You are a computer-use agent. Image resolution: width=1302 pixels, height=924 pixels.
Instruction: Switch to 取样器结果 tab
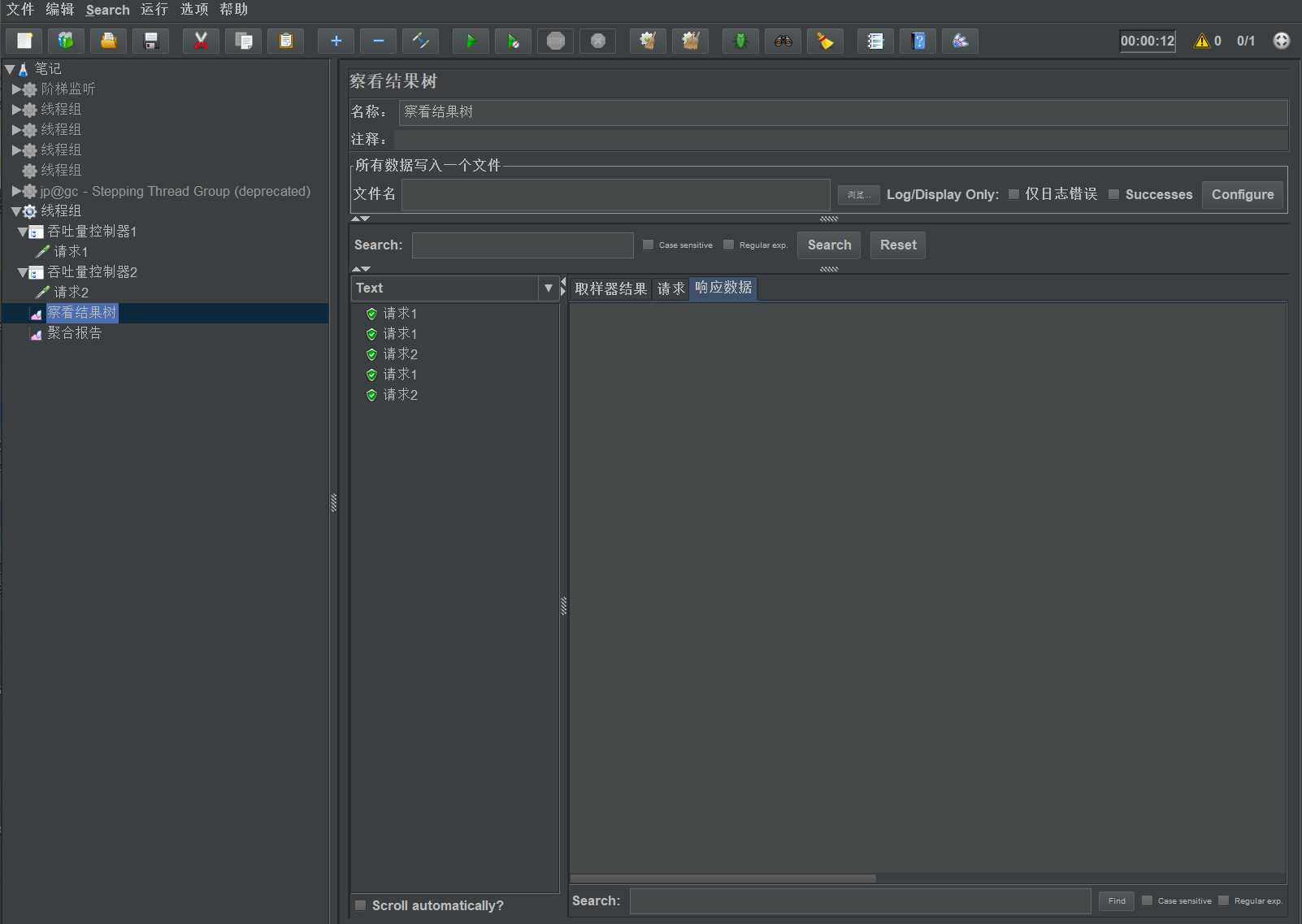(x=610, y=288)
